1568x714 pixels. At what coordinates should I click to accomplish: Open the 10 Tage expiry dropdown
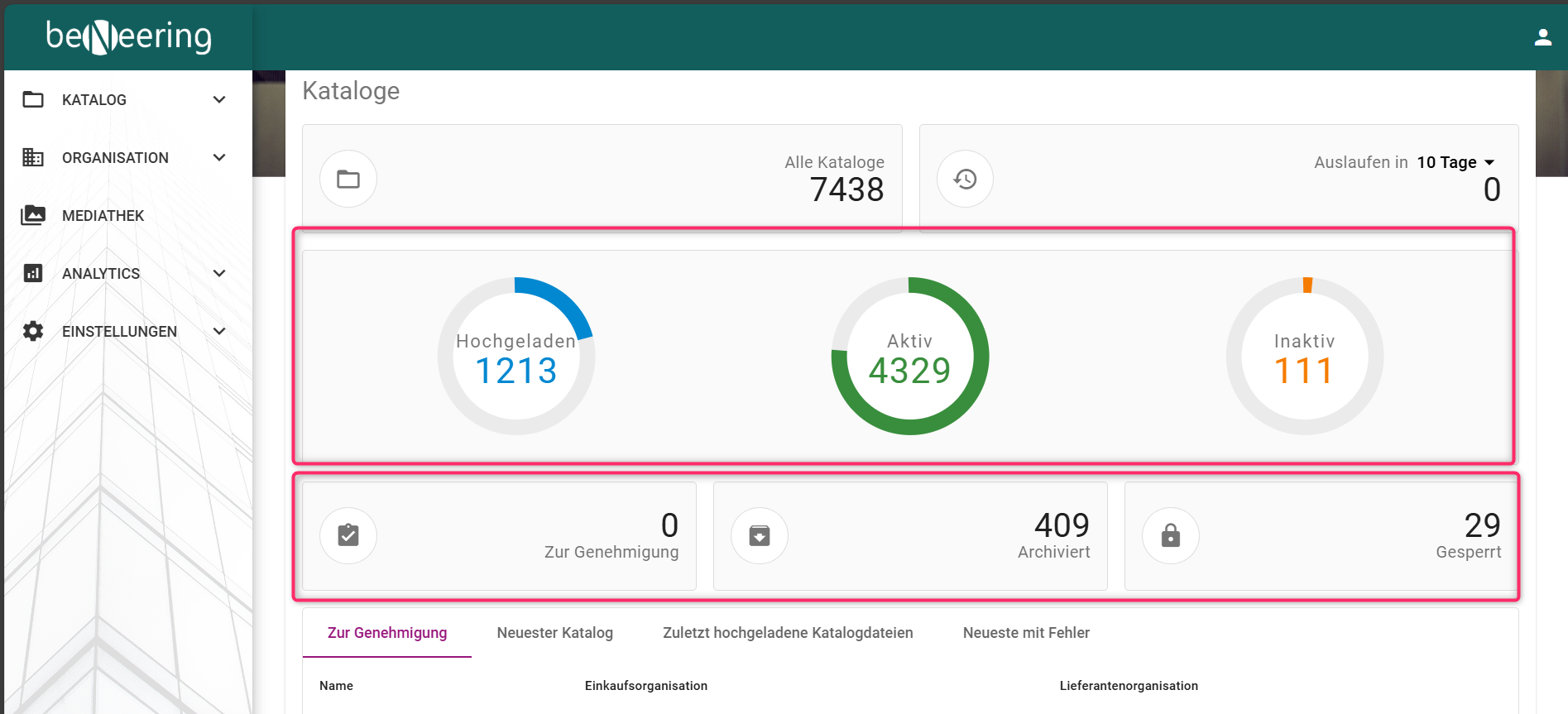tap(1455, 162)
